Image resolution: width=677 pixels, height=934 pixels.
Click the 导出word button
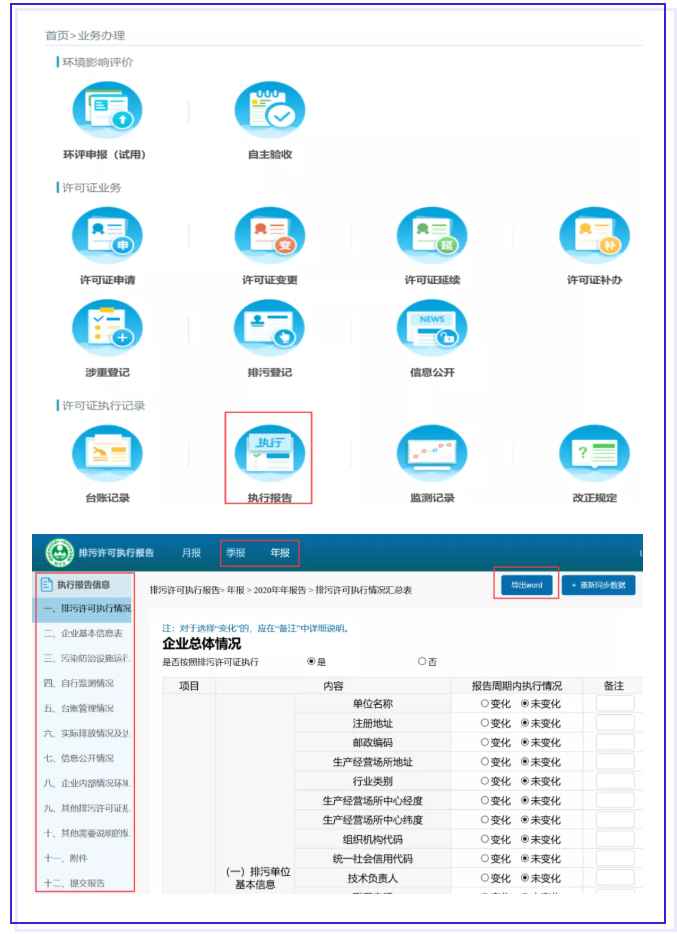coord(526,585)
